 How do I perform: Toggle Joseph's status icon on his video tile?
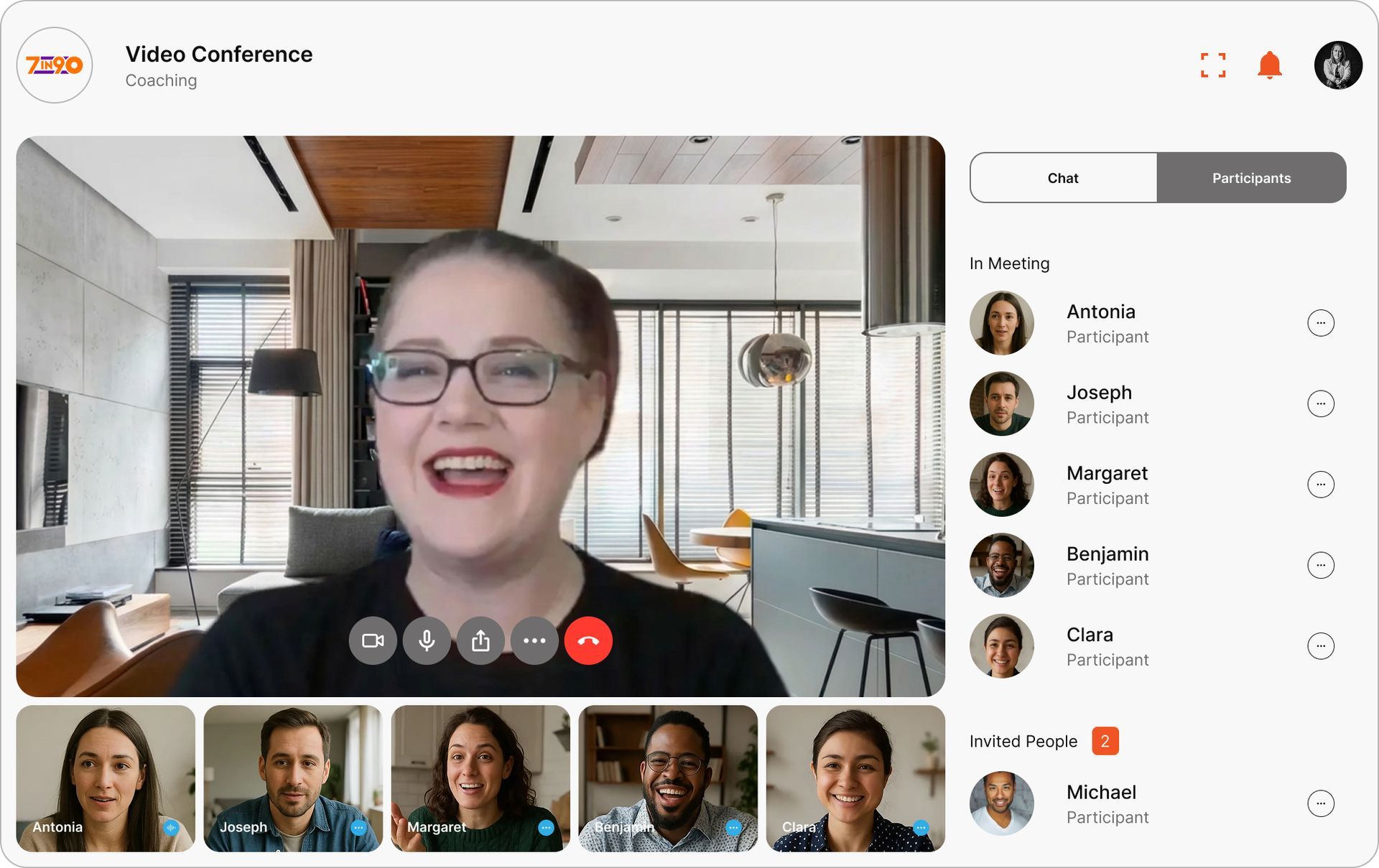pyautogui.click(x=359, y=827)
